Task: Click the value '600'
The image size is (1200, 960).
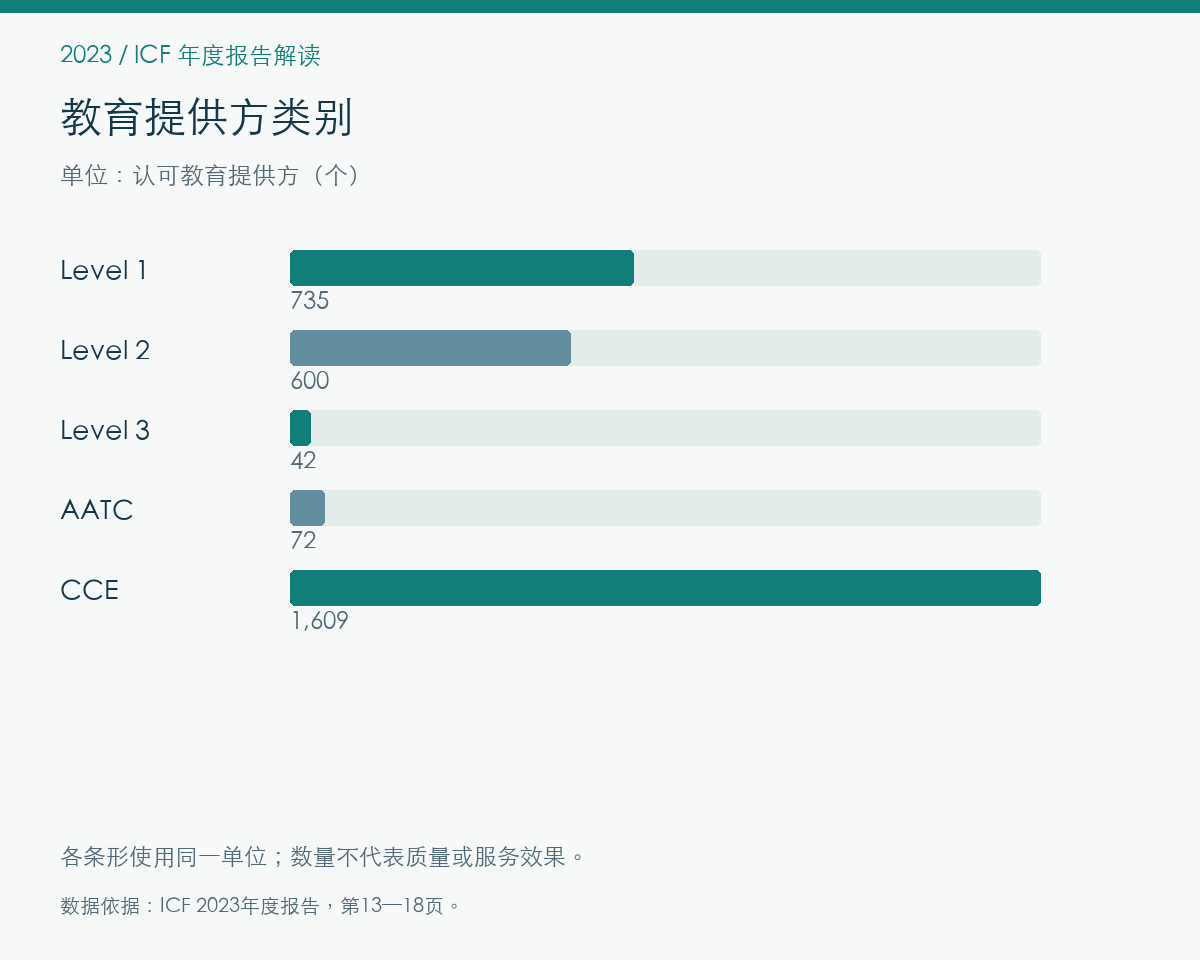Action: (x=310, y=381)
